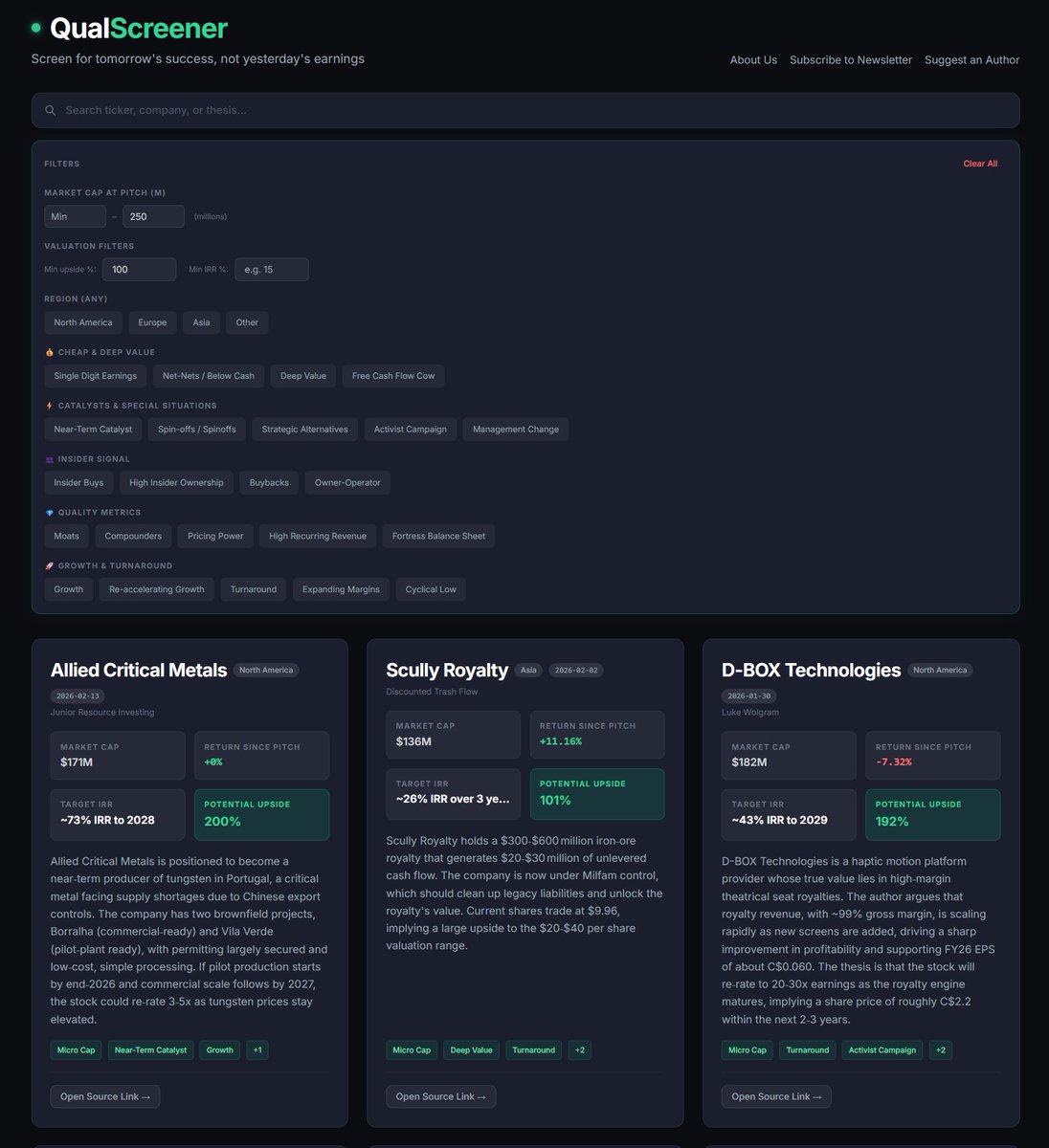This screenshot has height=1148, width=1049.
Task: Click the Catalysts lightning bolt icon
Action: pos(50,406)
